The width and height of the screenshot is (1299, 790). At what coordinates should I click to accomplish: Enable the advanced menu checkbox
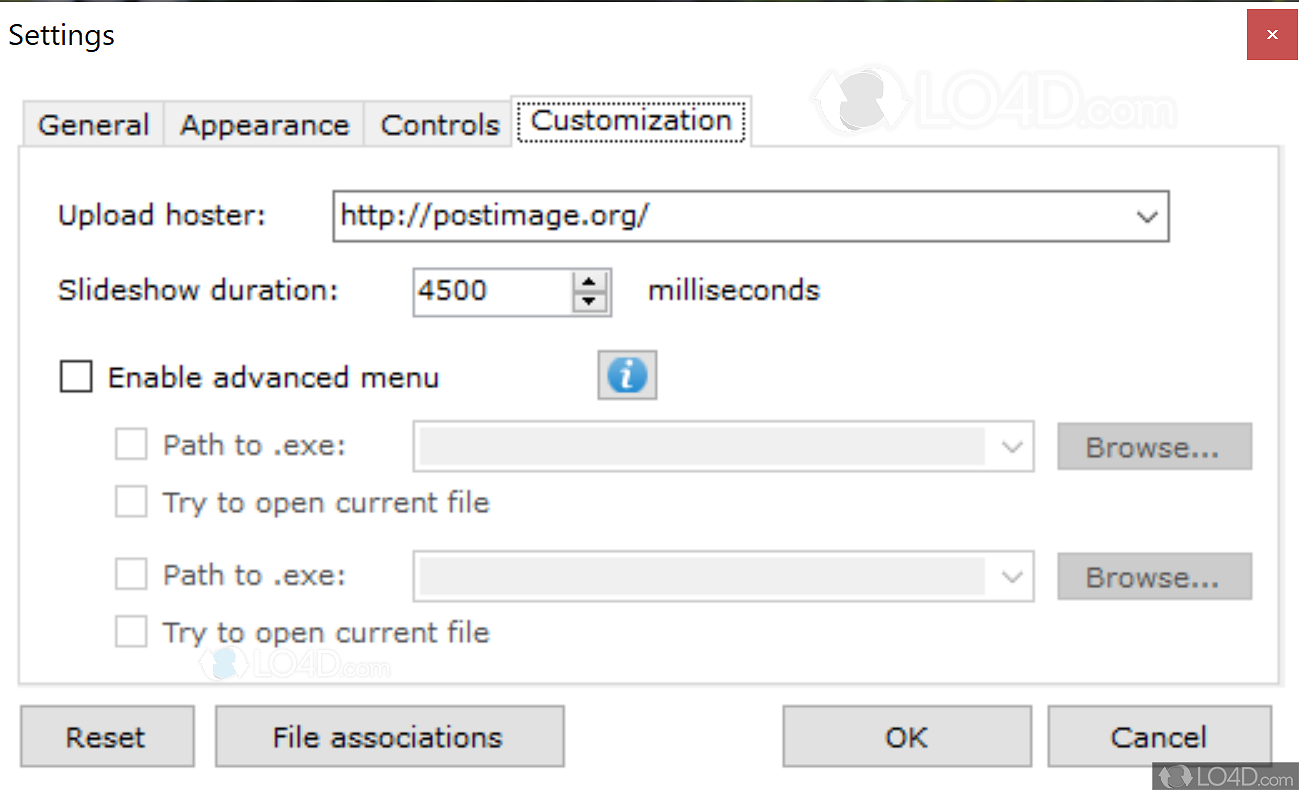coord(76,377)
